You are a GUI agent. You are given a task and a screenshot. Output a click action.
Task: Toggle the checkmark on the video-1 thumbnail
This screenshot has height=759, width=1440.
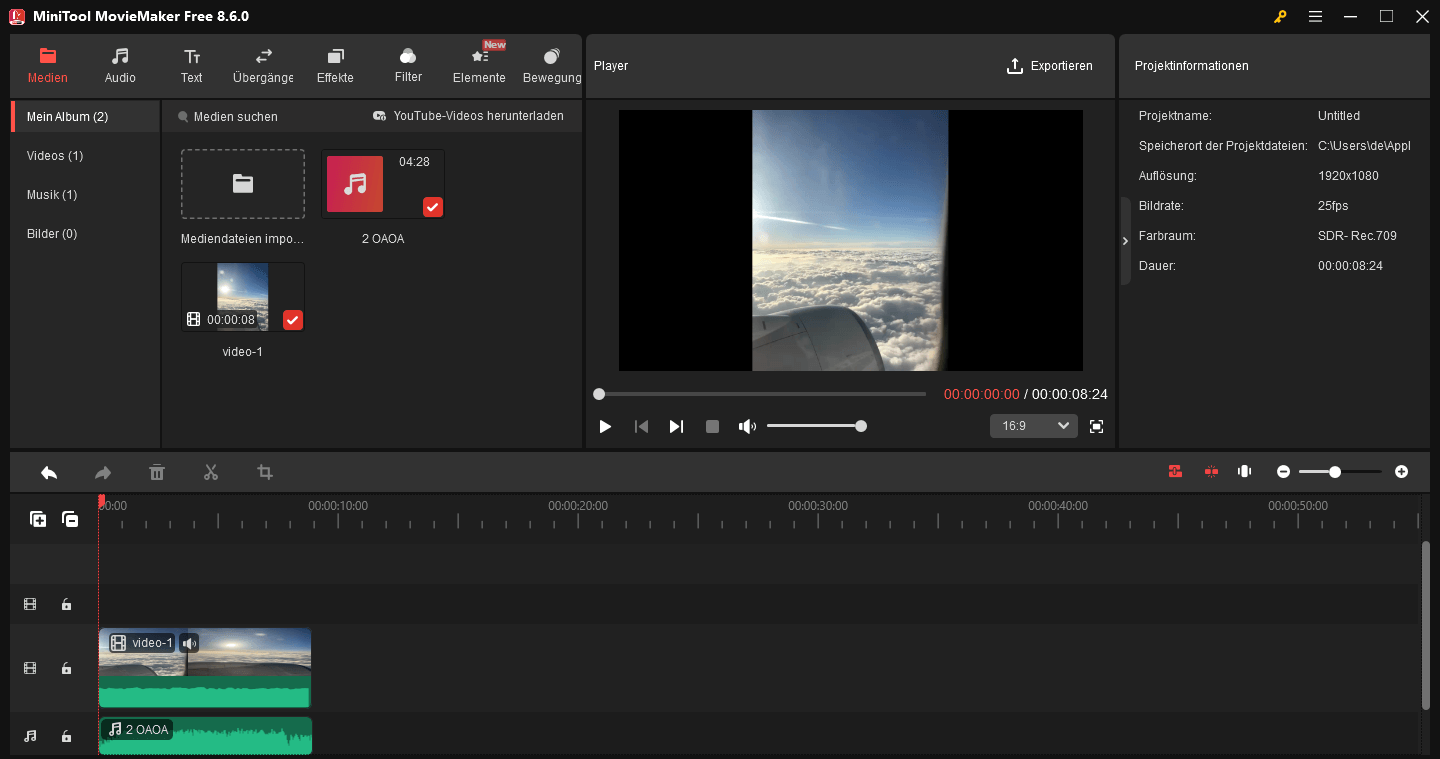[292, 320]
